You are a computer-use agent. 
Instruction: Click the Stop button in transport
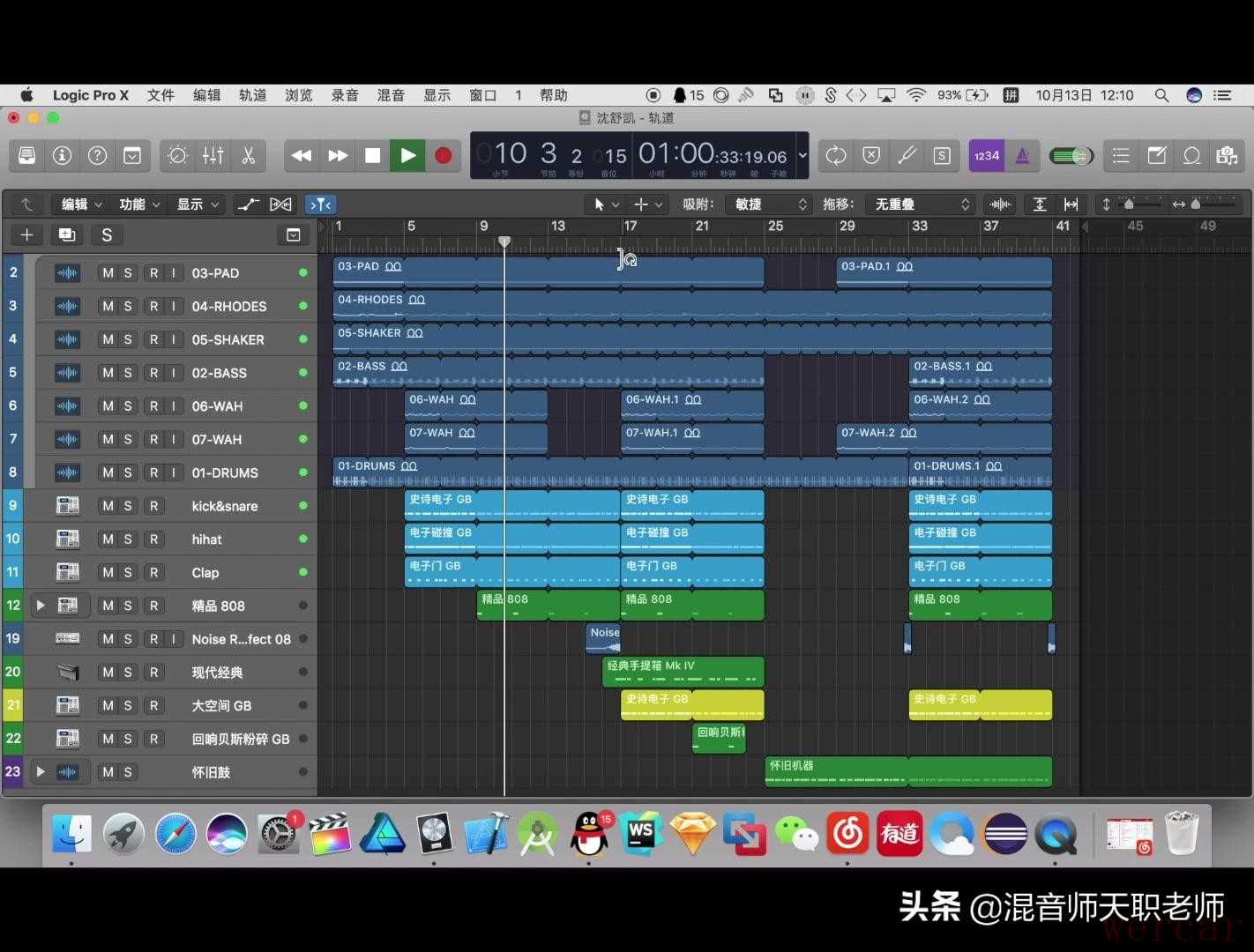[372, 156]
